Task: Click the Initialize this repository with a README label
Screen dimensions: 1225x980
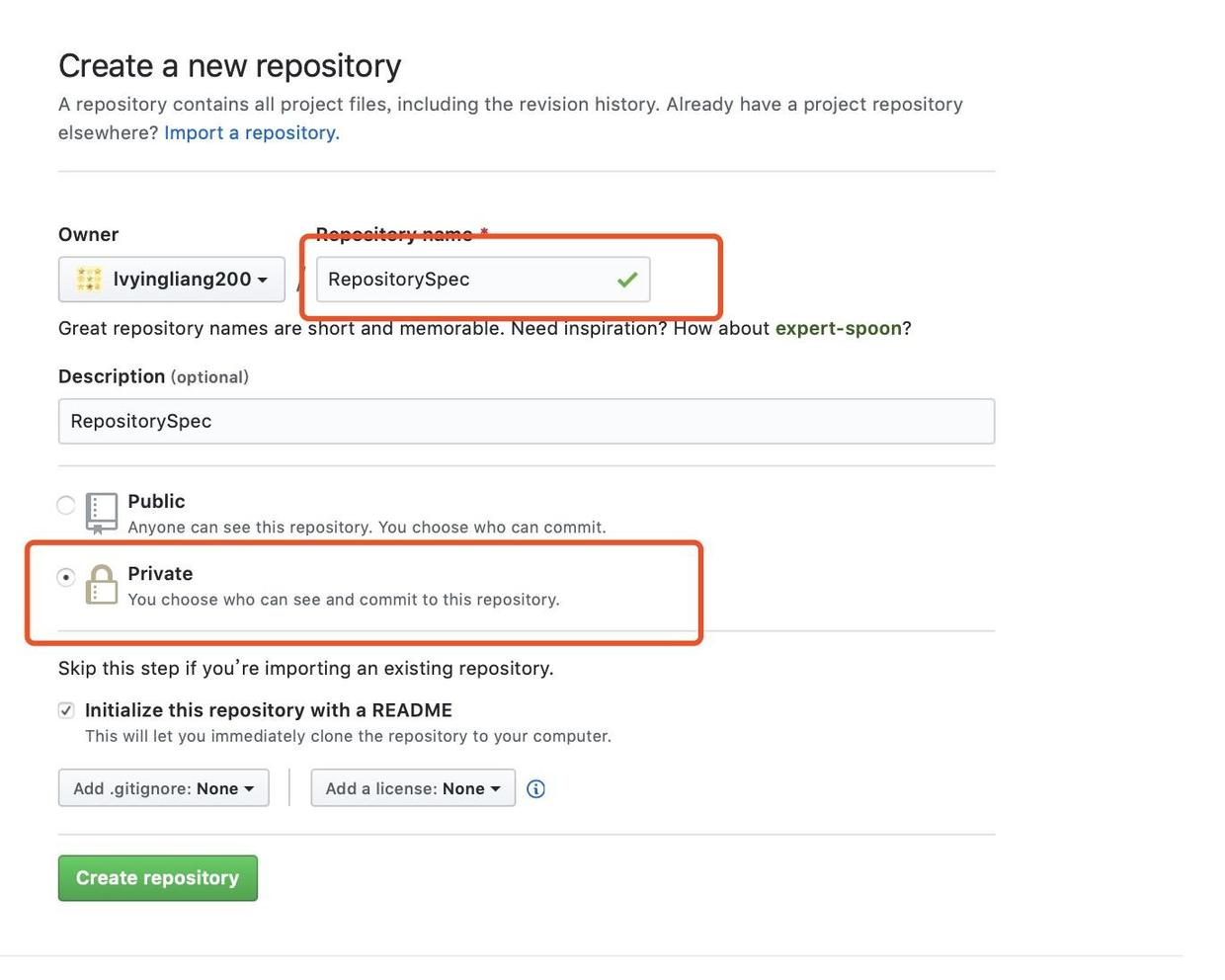Action: pos(269,710)
